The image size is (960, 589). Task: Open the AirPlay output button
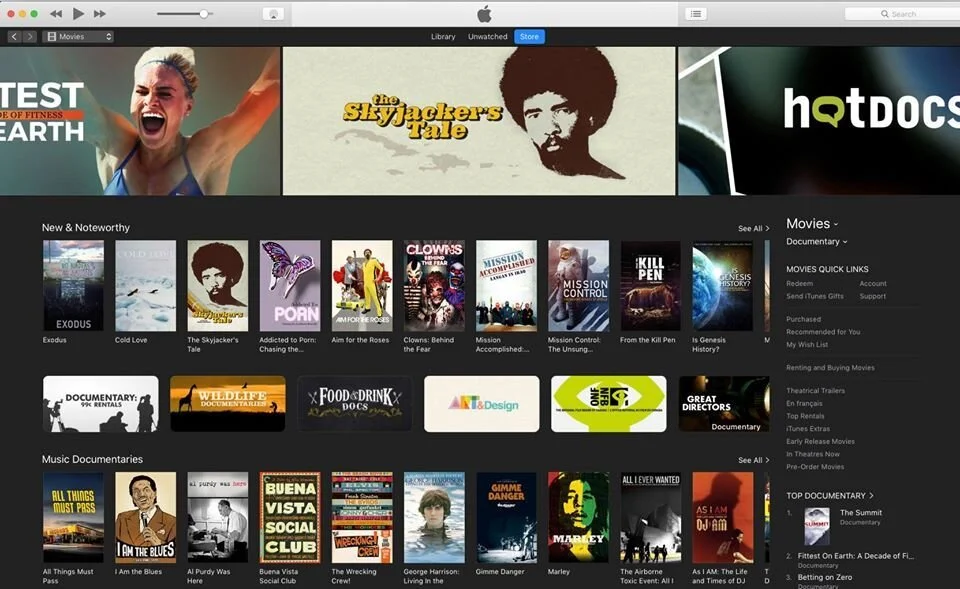point(273,13)
